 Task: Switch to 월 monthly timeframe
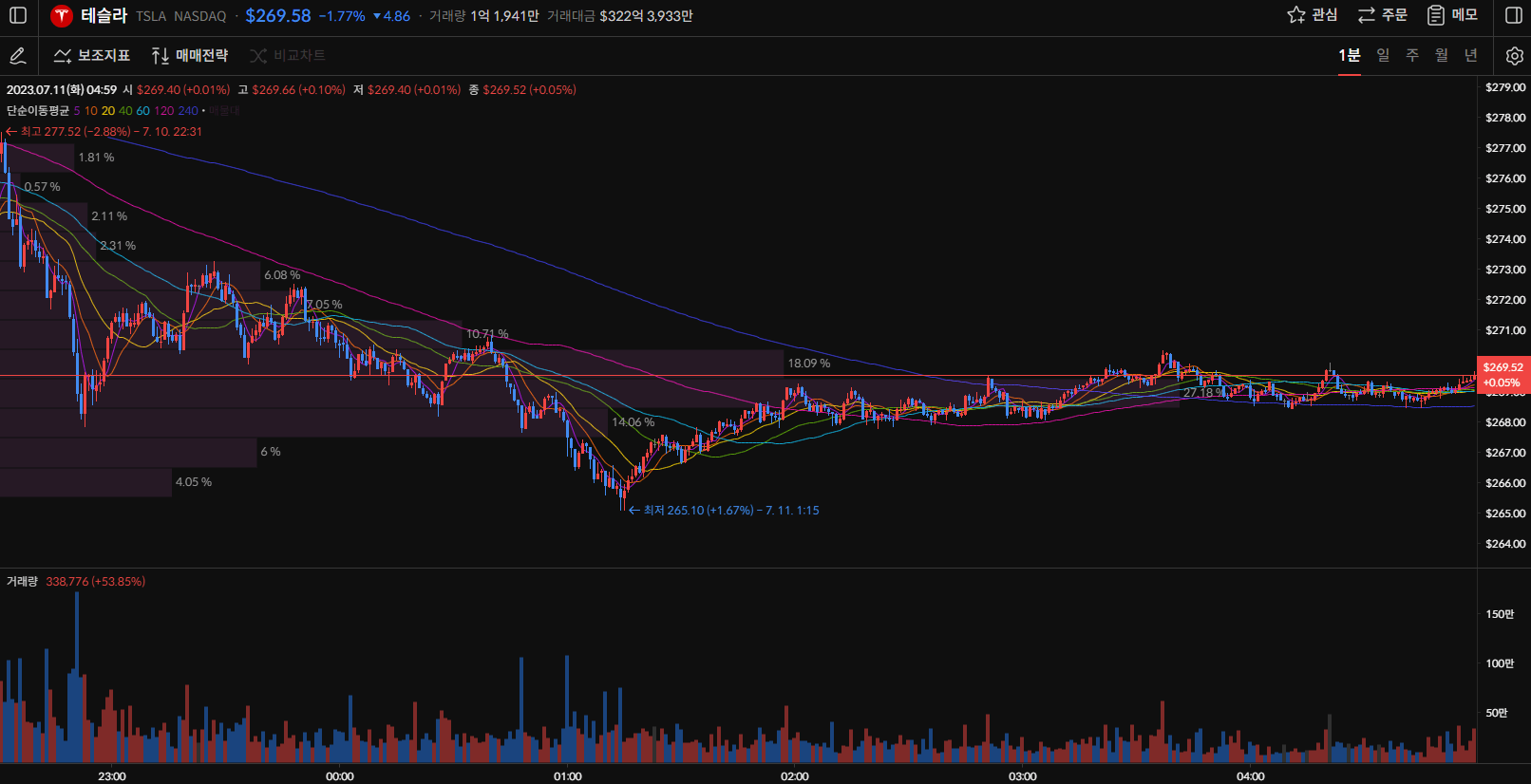[1442, 55]
